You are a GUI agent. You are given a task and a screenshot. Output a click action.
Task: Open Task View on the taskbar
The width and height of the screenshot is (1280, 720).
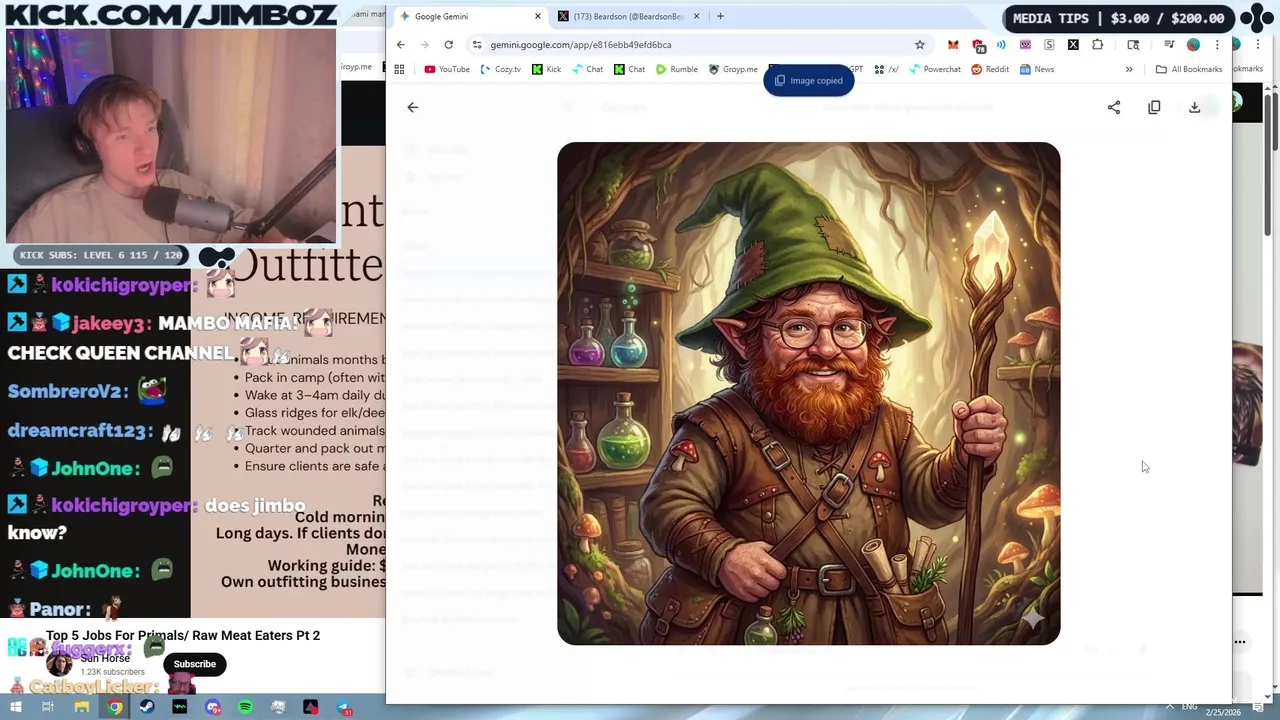tap(48, 708)
